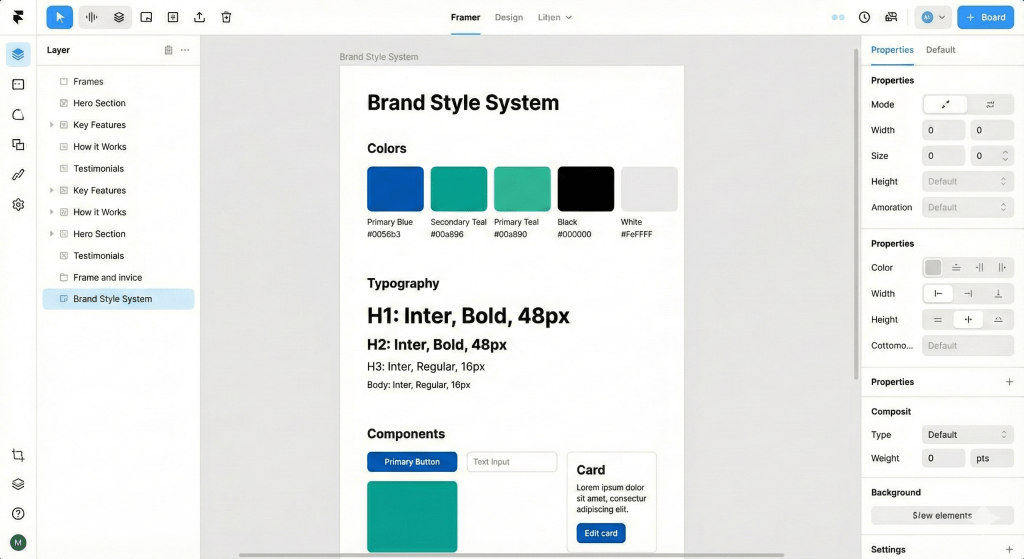Switch to the Design tab

pyautogui.click(x=509, y=17)
